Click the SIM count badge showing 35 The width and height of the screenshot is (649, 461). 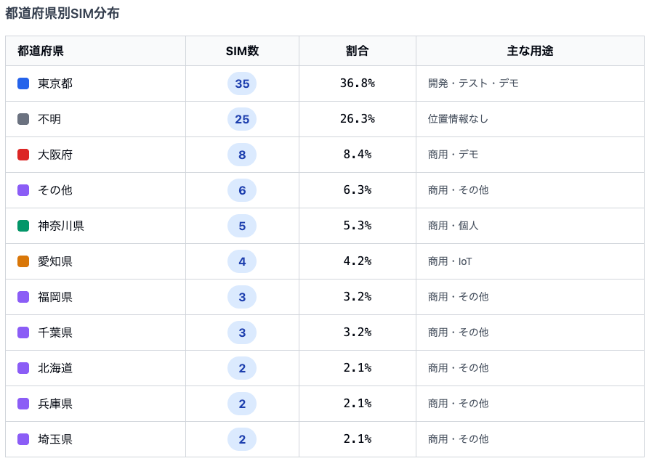242,84
